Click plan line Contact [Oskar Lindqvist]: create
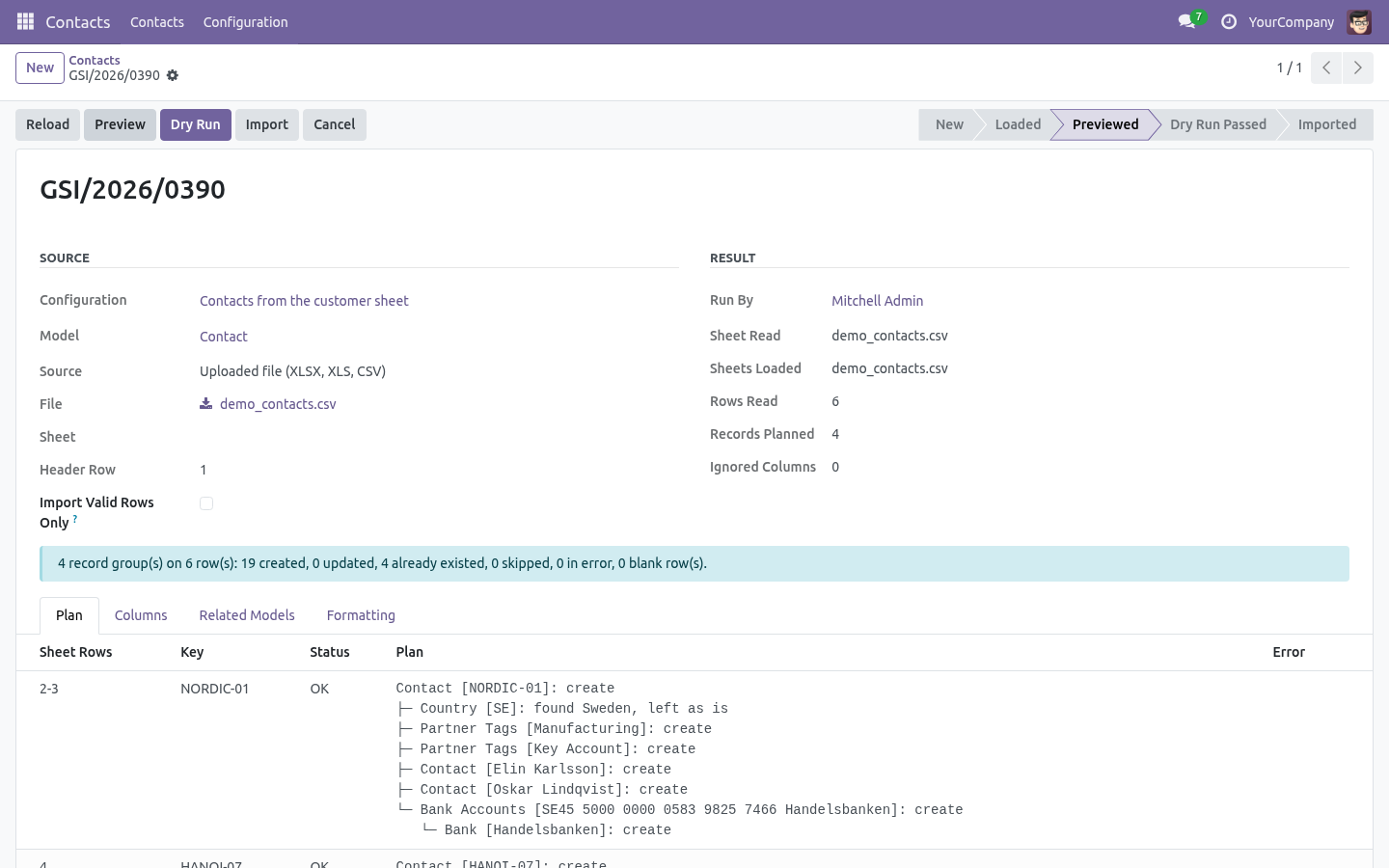The height and width of the screenshot is (868, 1389). [x=542, y=790]
